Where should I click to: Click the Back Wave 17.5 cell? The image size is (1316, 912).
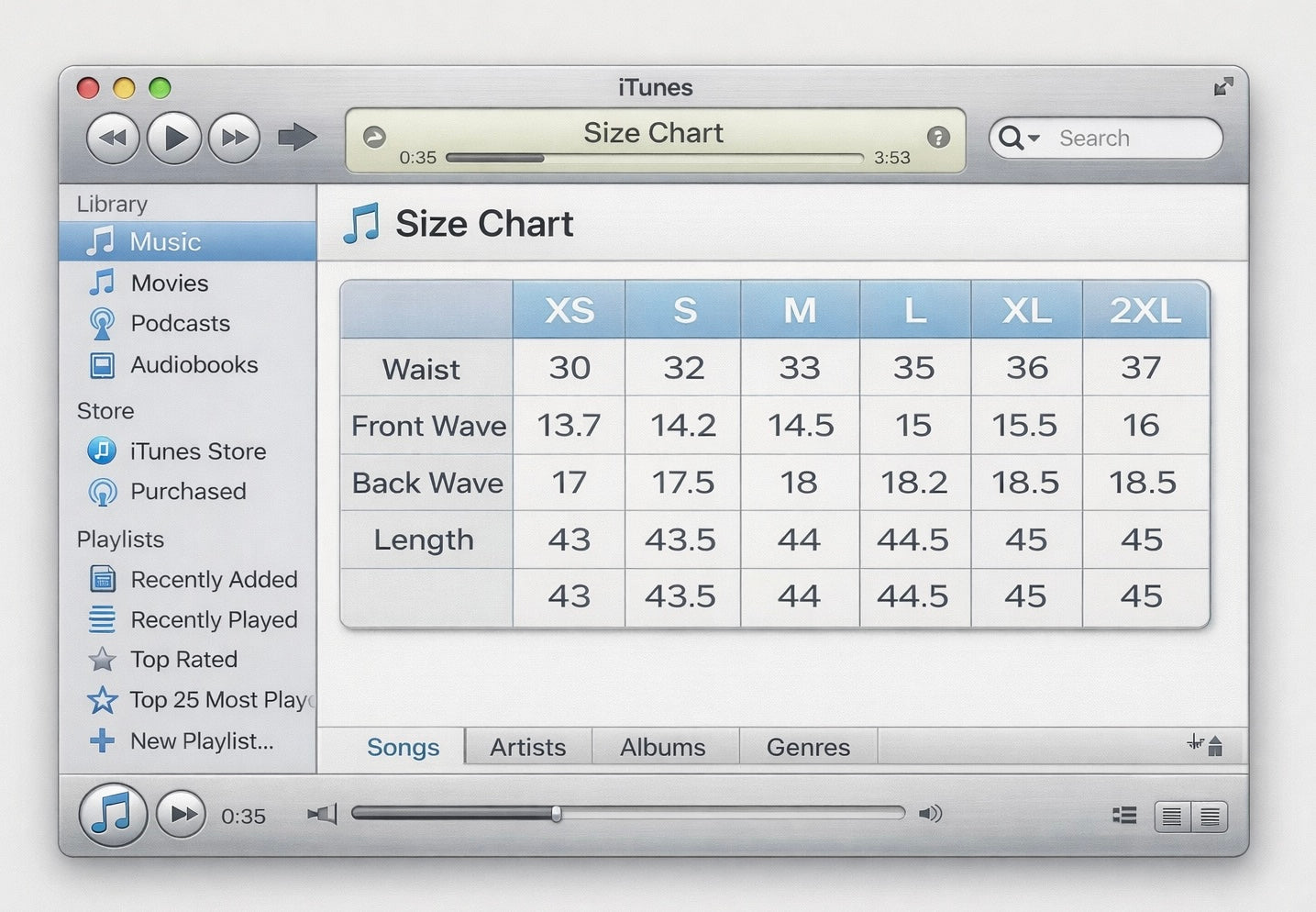click(x=683, y=483)
